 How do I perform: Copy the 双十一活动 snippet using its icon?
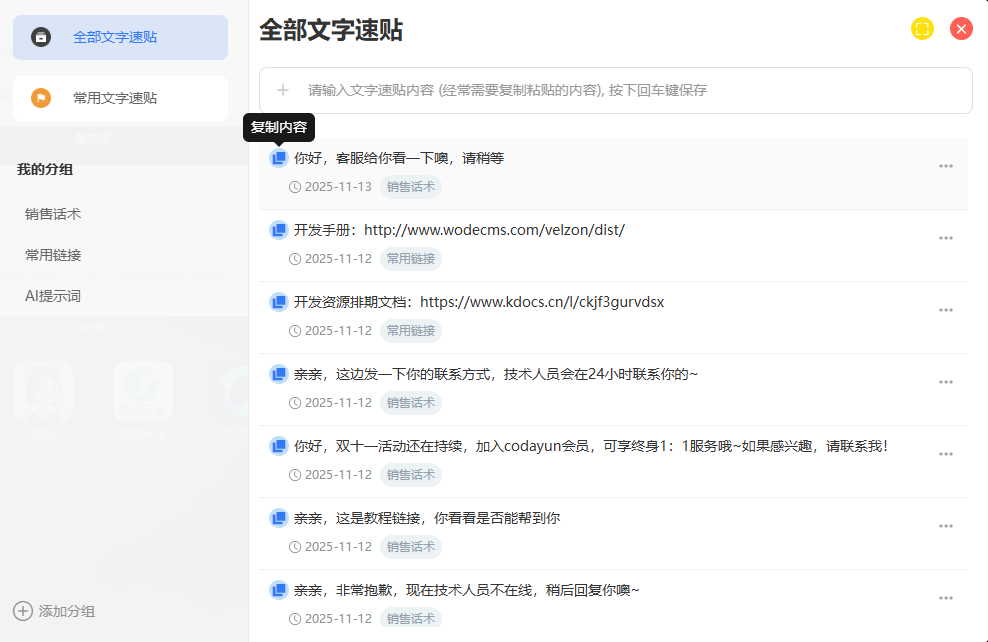pos(279,446)
